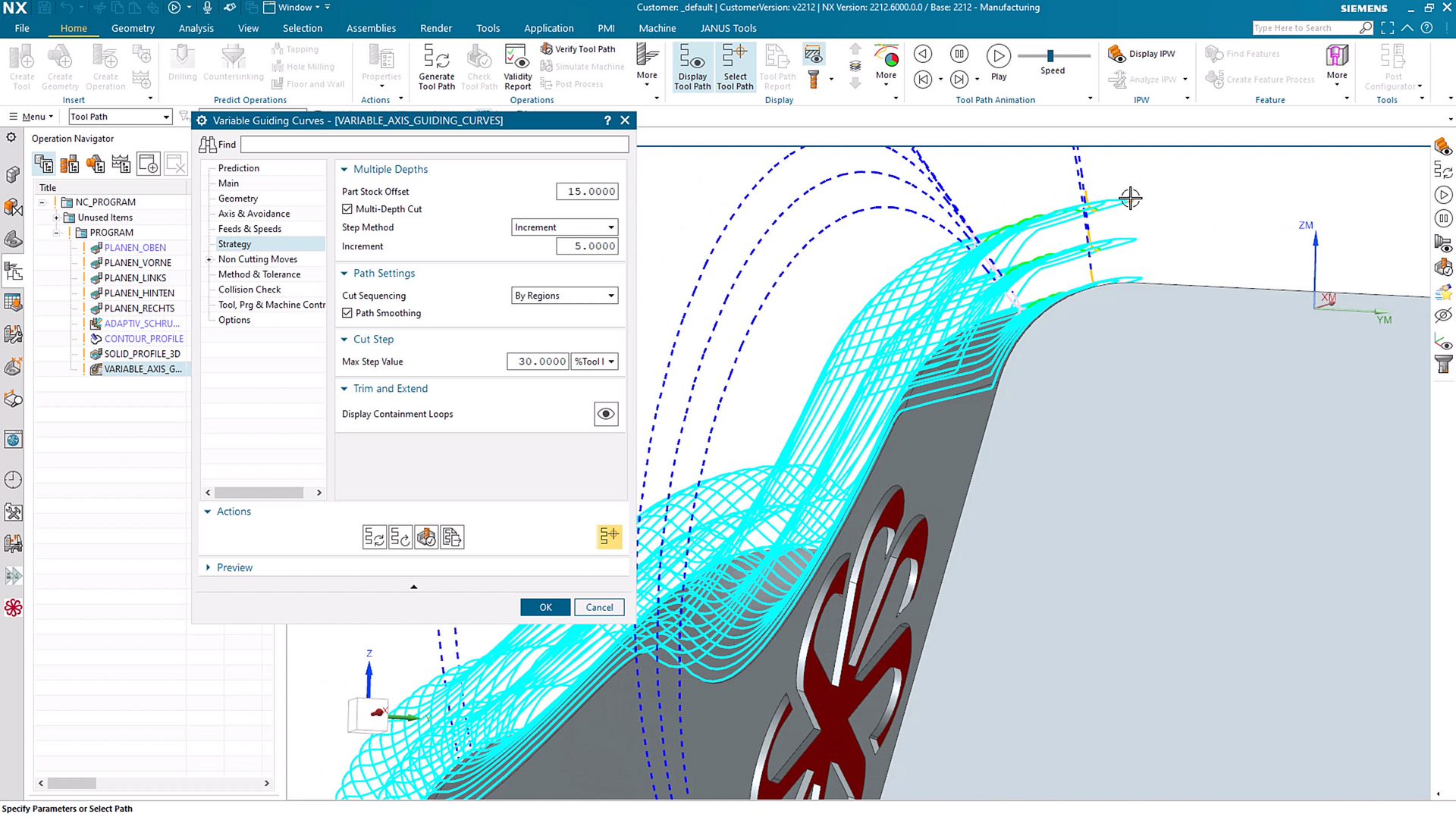Toggle the Path Smoothing checkbox
Image resolution: width=1456 pixels, height=817 pixels.
pos(347,313)
